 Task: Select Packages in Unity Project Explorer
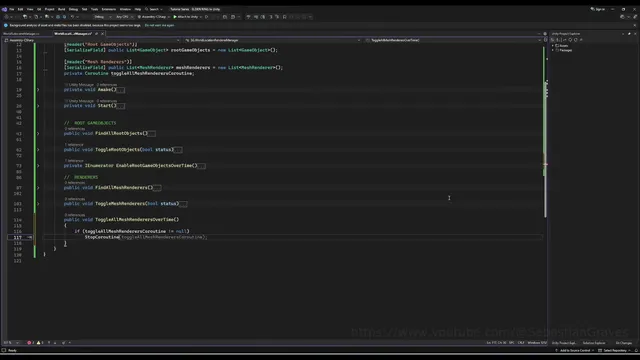tap(565, 50)
